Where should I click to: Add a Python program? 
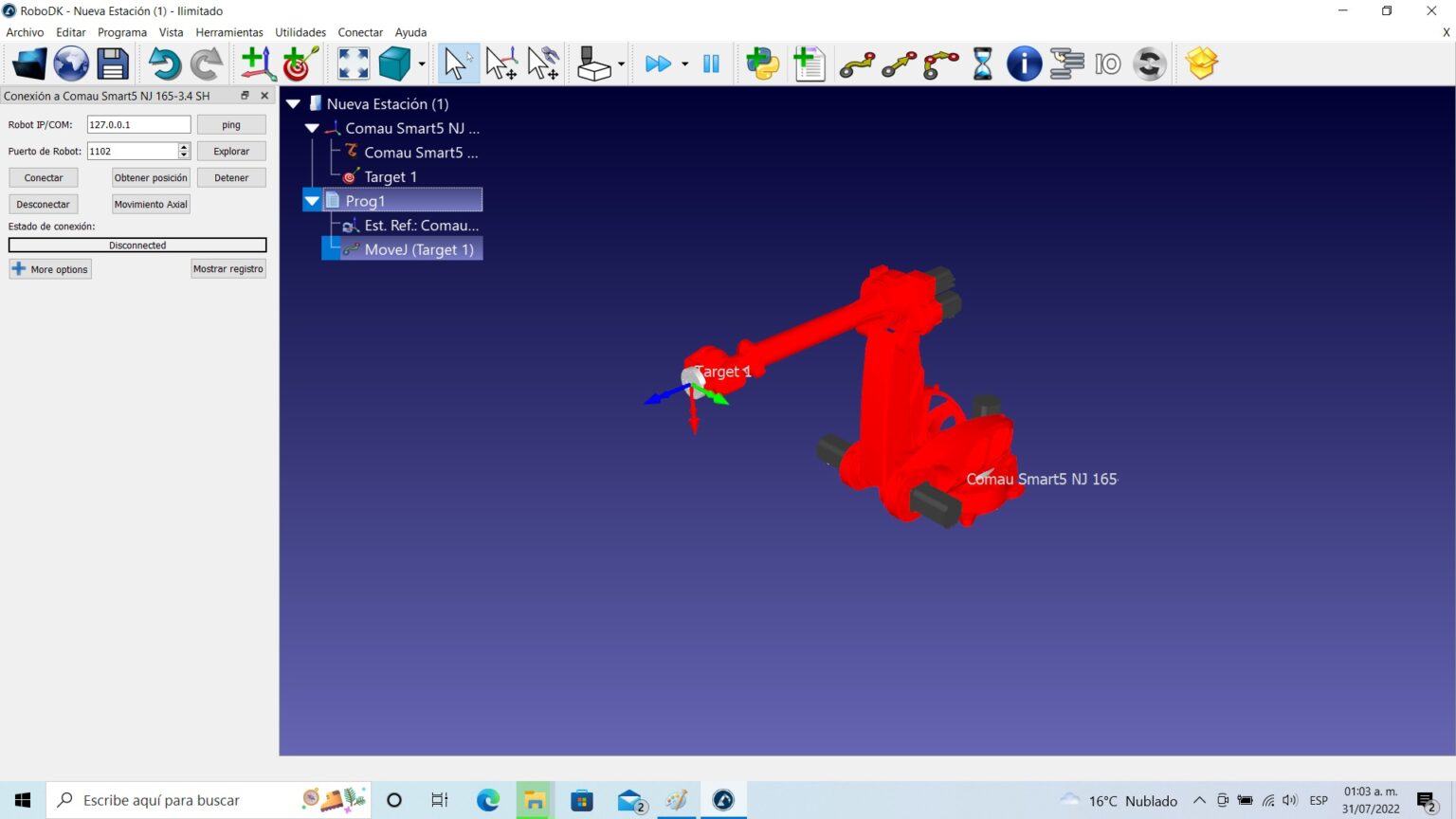(763, 64)
